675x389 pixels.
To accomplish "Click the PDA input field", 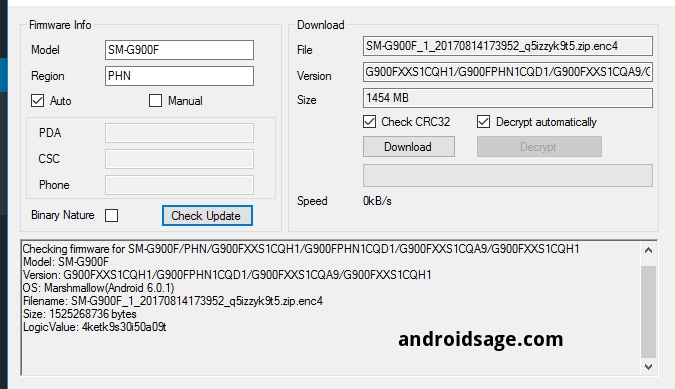I will point(179,133).
